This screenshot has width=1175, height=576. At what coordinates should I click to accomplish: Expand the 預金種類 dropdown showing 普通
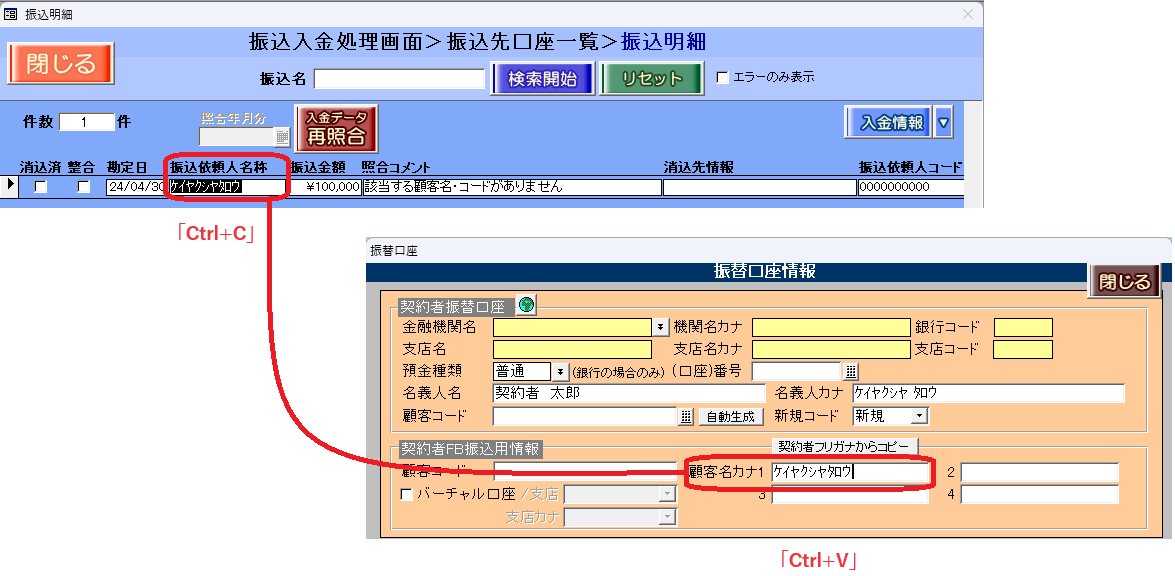tap(561, 371)
